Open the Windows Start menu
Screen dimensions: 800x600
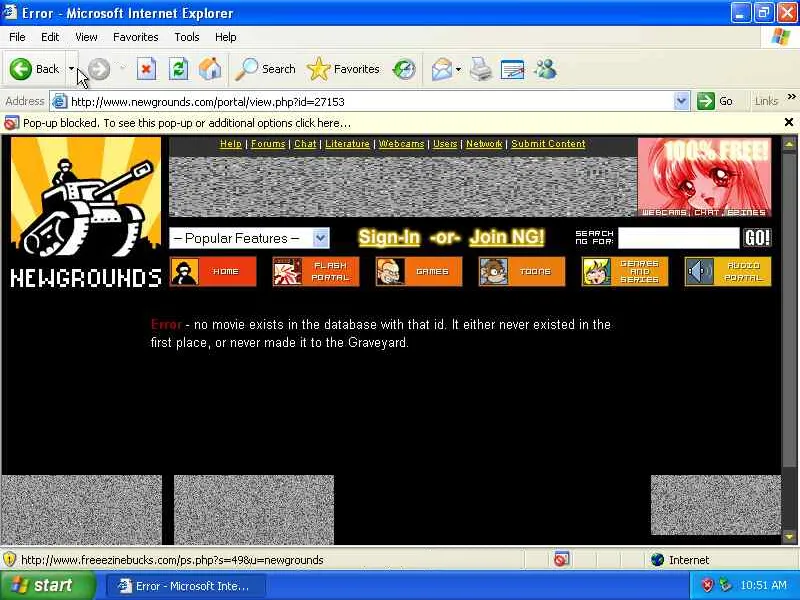click(46, 585)
